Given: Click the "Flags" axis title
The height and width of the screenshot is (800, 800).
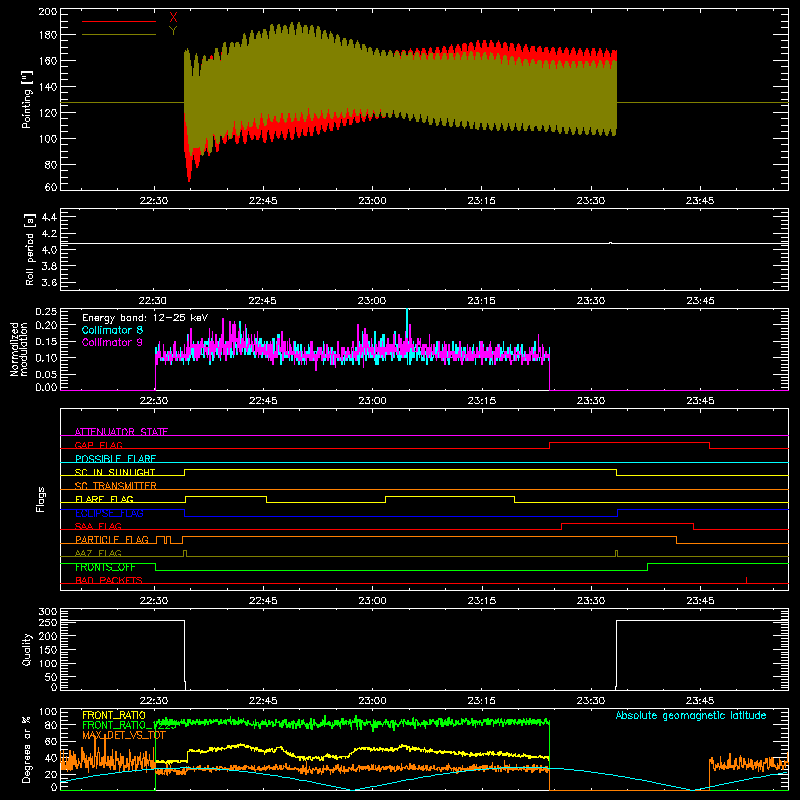Looking at the screenshot, I should pos(40,499).
